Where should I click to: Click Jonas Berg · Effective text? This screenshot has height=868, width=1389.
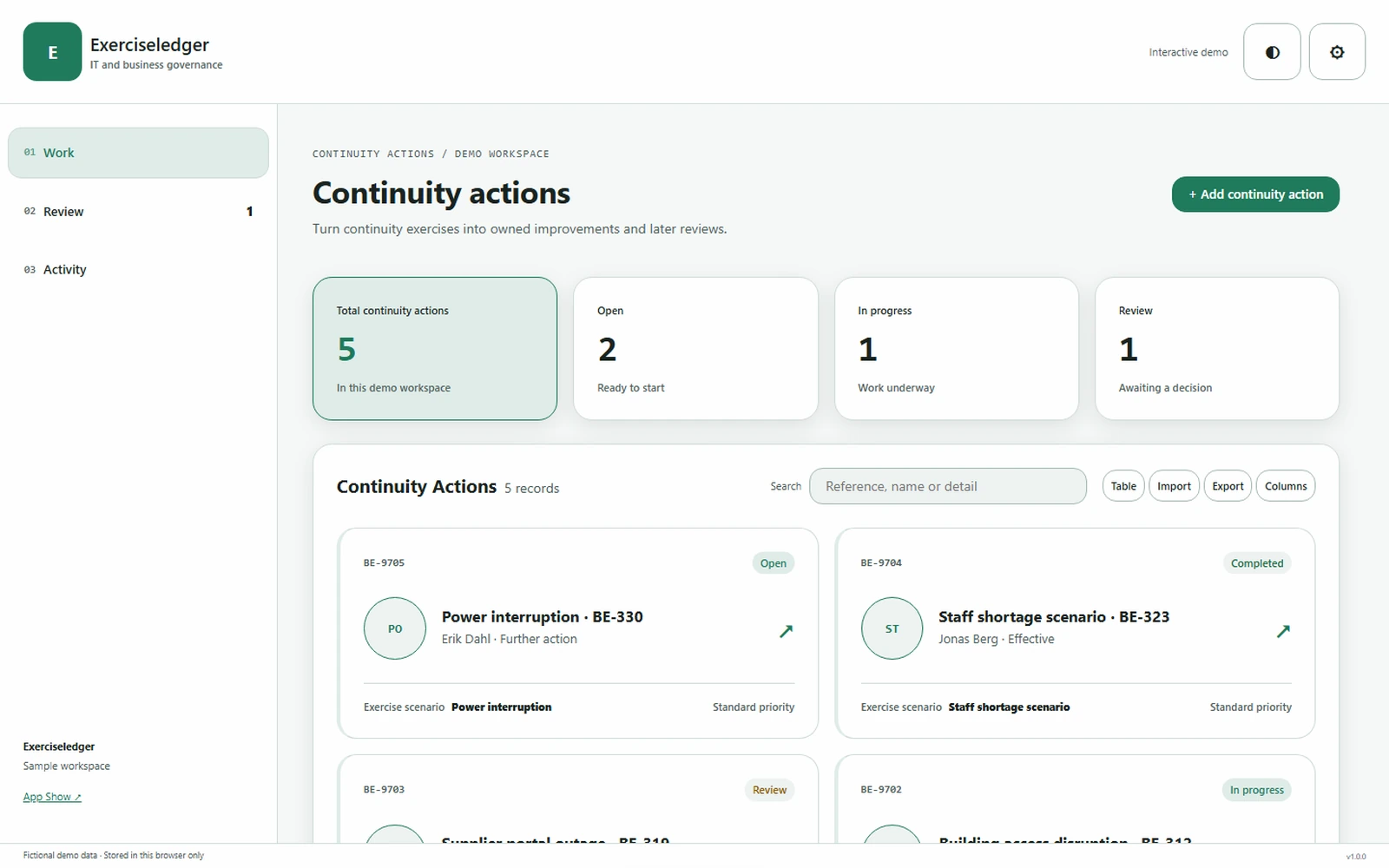(997, 639)
